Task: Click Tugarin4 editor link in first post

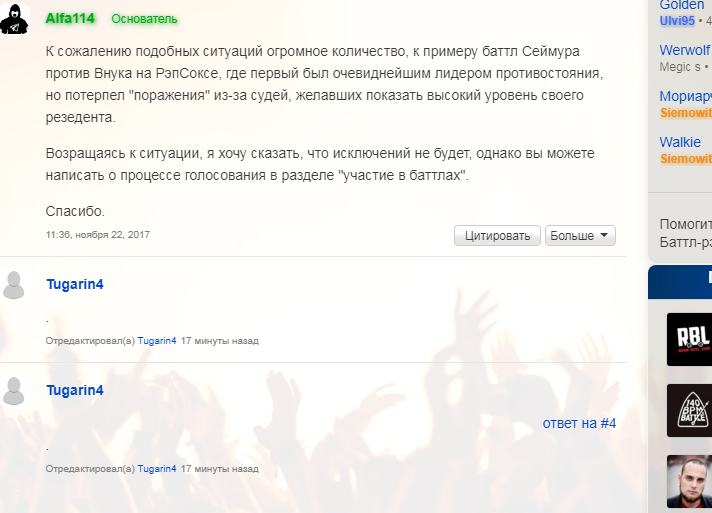Action: pyautogui.click(x=157, y=341)
